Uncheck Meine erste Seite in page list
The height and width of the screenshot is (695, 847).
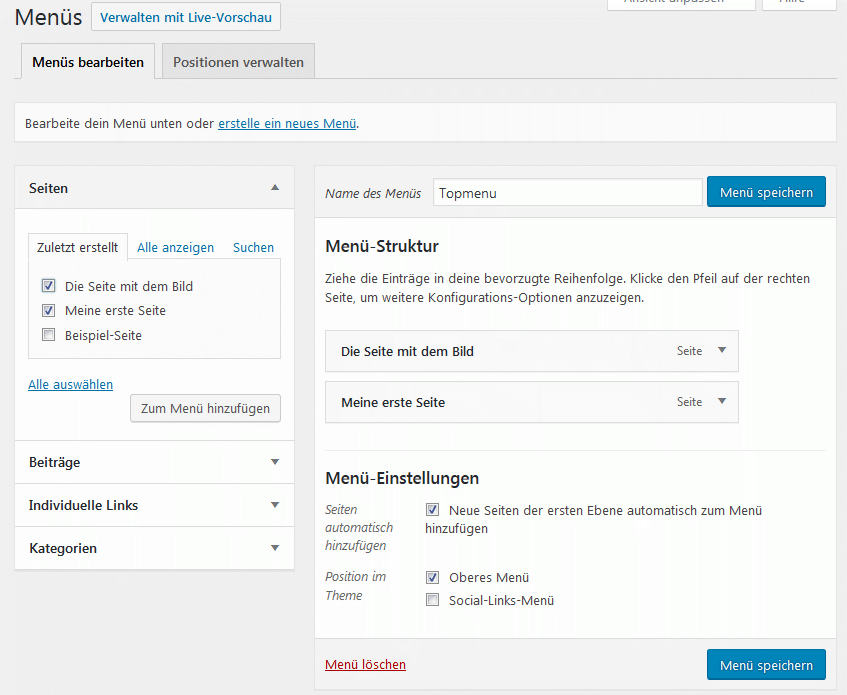pyautogui.click(x=48, y=311)
